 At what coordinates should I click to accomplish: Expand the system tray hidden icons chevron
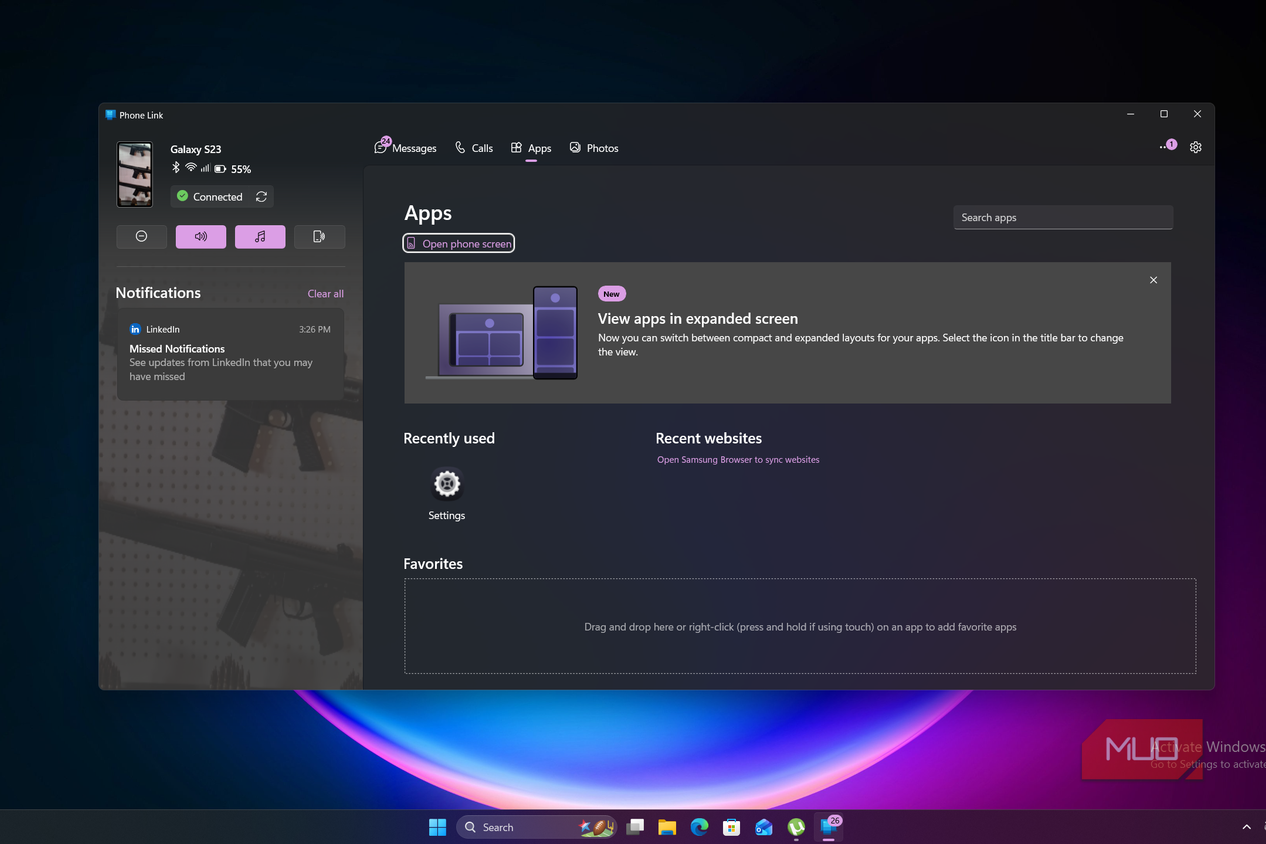point(1246,827)
